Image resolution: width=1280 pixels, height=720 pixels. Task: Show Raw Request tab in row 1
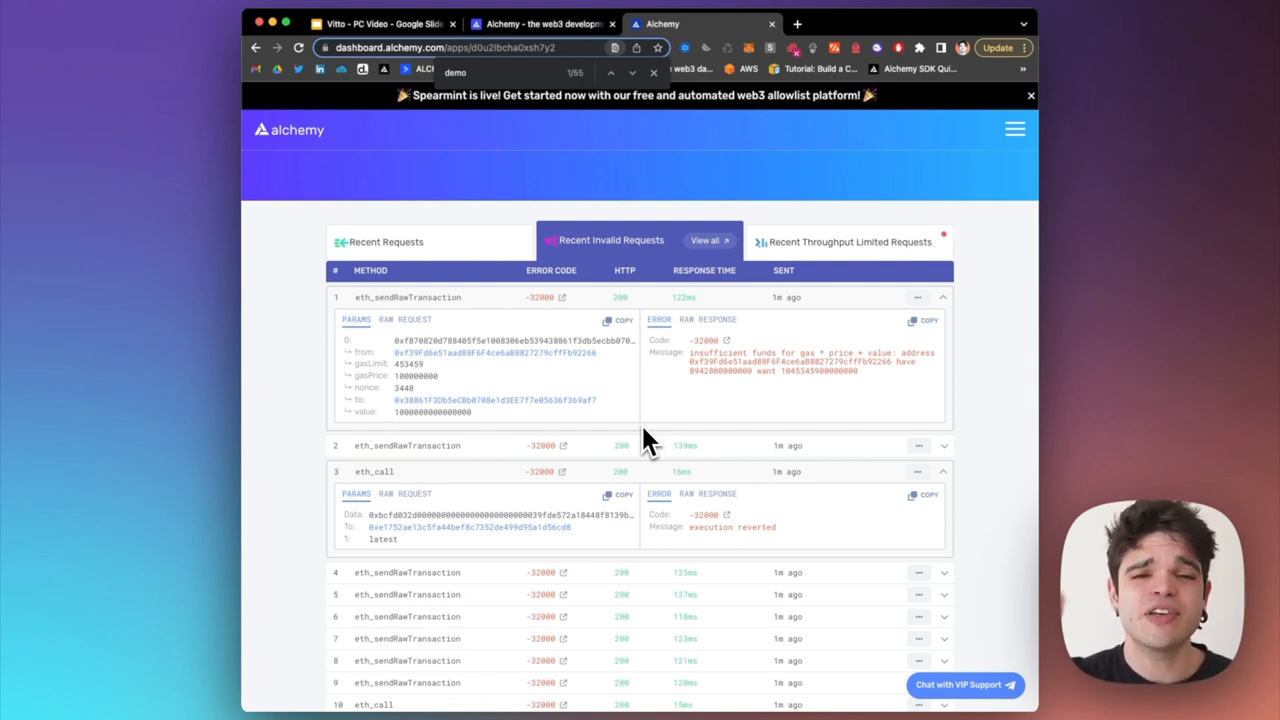[405, 320]
